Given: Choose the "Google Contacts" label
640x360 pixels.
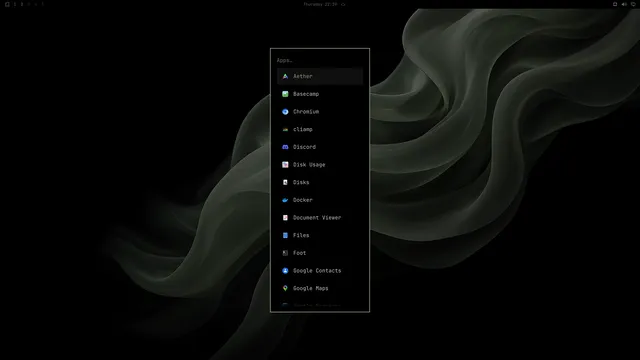Looking at the screenshot, I should pos(317,271).
